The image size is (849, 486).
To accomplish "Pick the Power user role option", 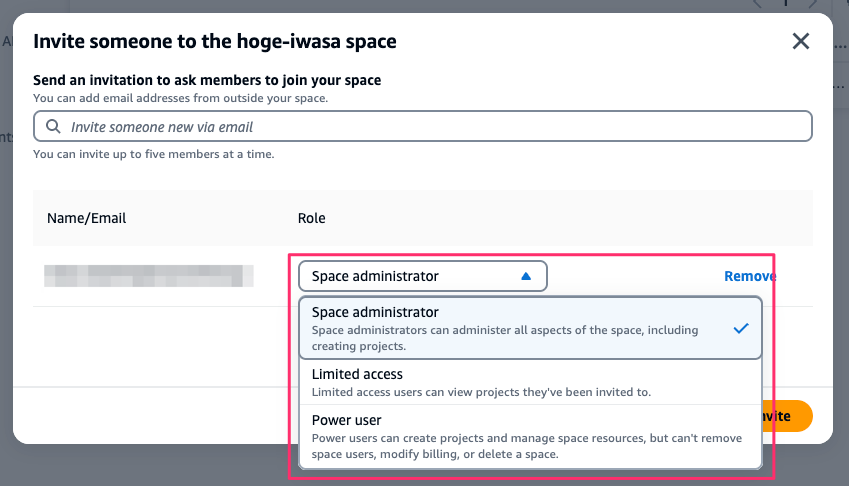I will tap(347, 420).
